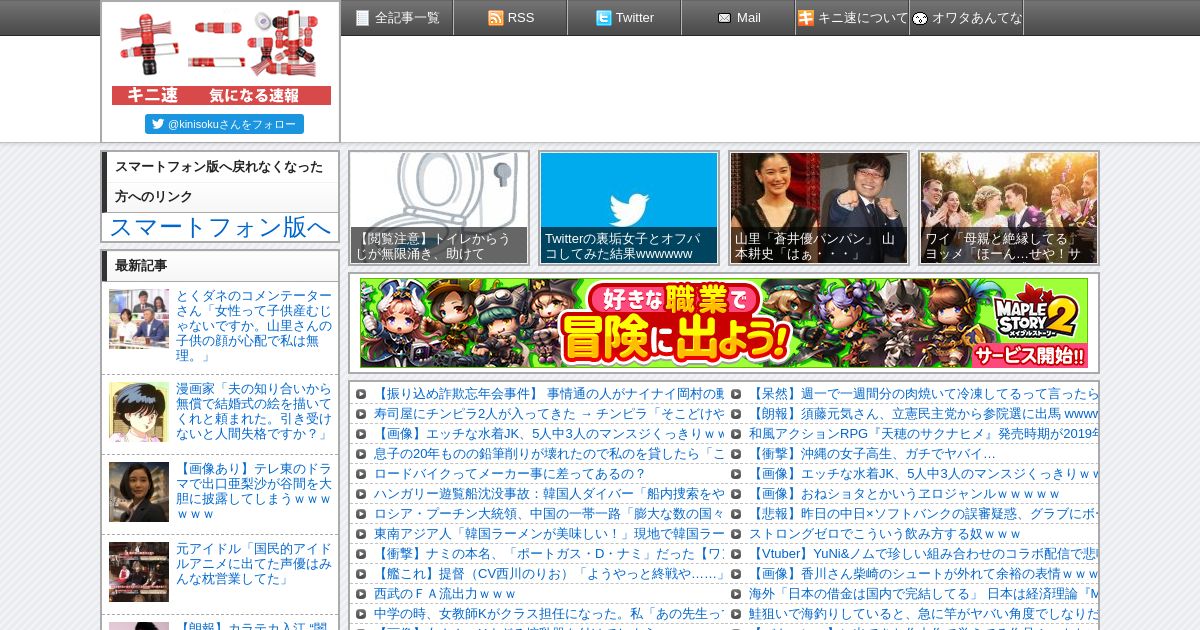1200x630 pixels.
Task: Open thumbnail card トイレからうじが無限湧き
Action: tap(439, 208)
